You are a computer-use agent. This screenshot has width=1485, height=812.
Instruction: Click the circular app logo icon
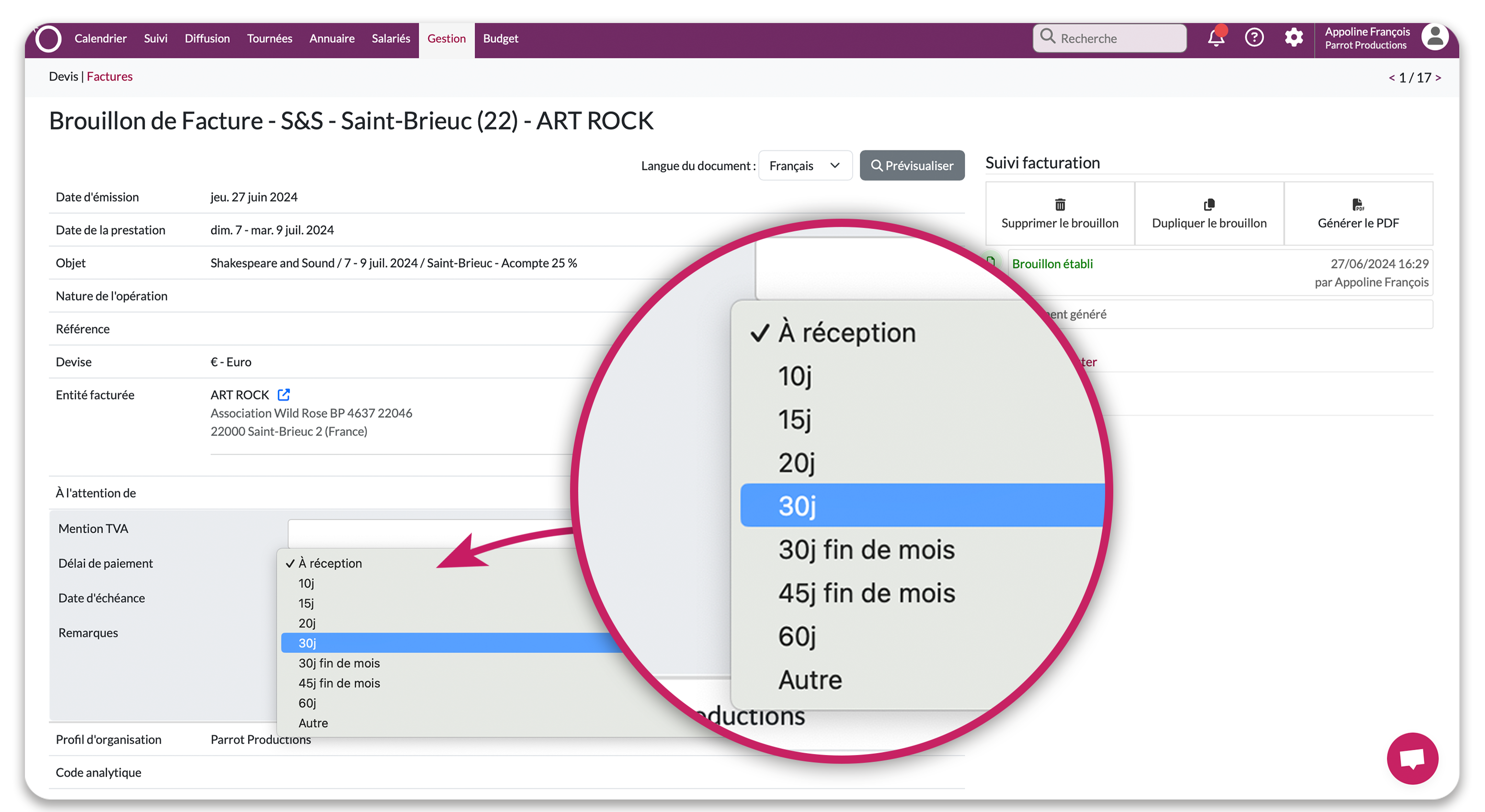48,39
